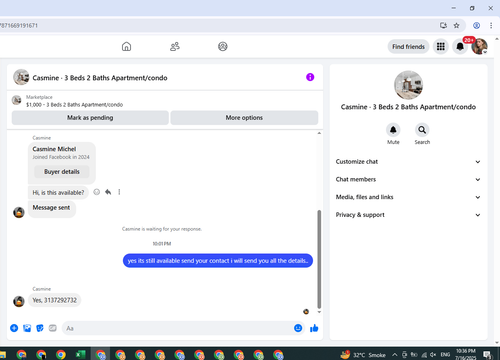Open Windows notification center icon

(487, 354)
